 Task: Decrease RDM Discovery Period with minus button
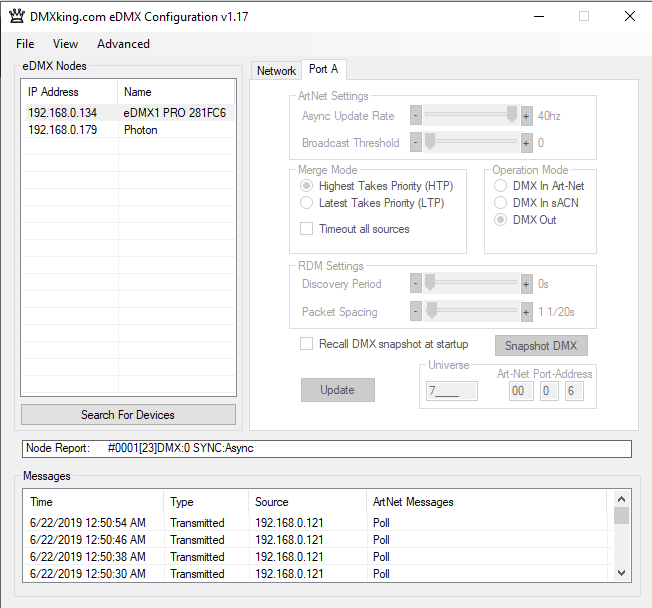pyautogui.click(x=415, y=284)
